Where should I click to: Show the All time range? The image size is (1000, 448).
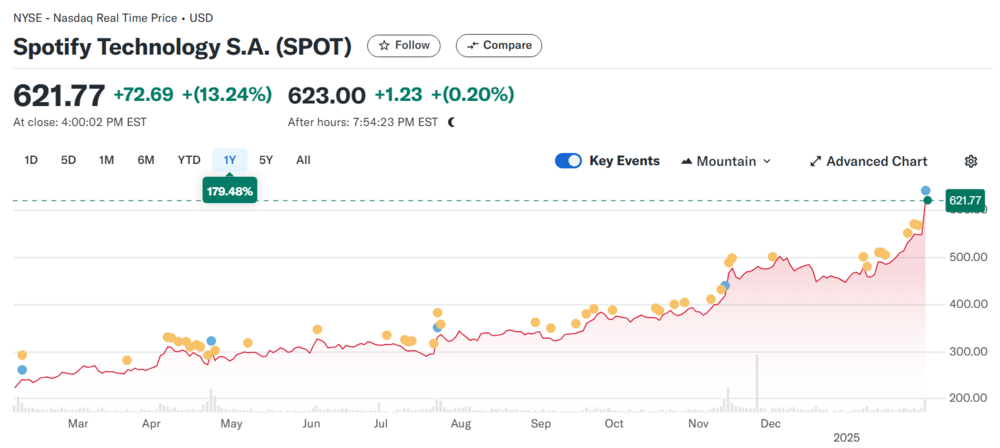pos(303,160)
